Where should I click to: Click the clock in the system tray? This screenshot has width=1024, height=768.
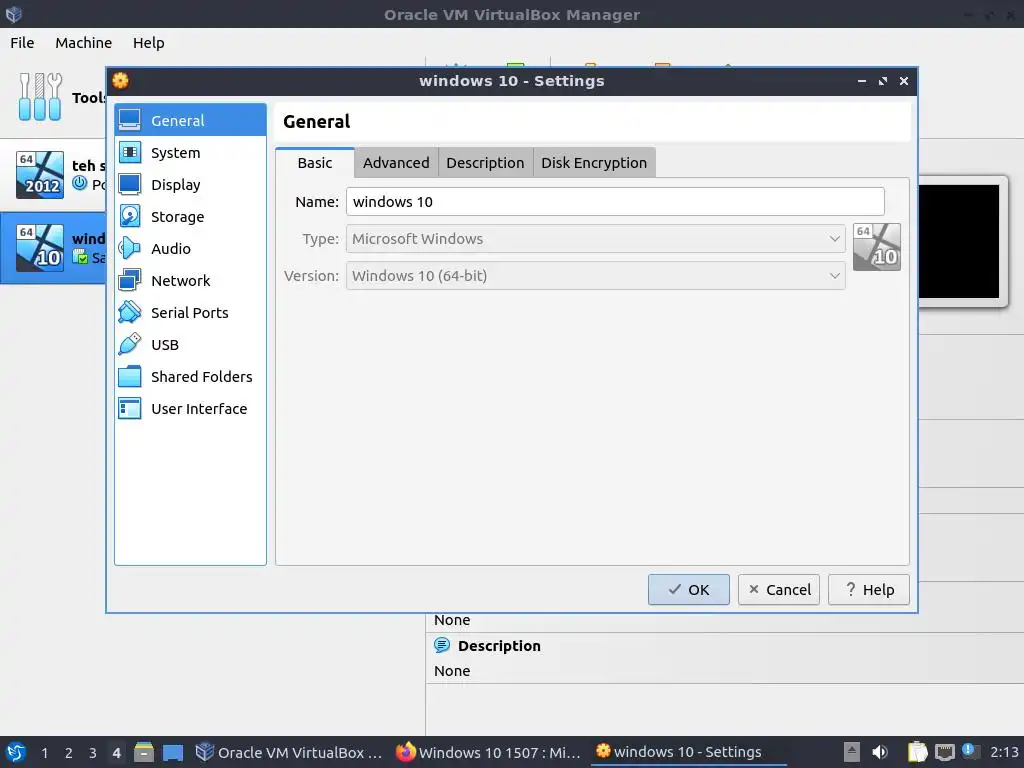point(1004,752)
